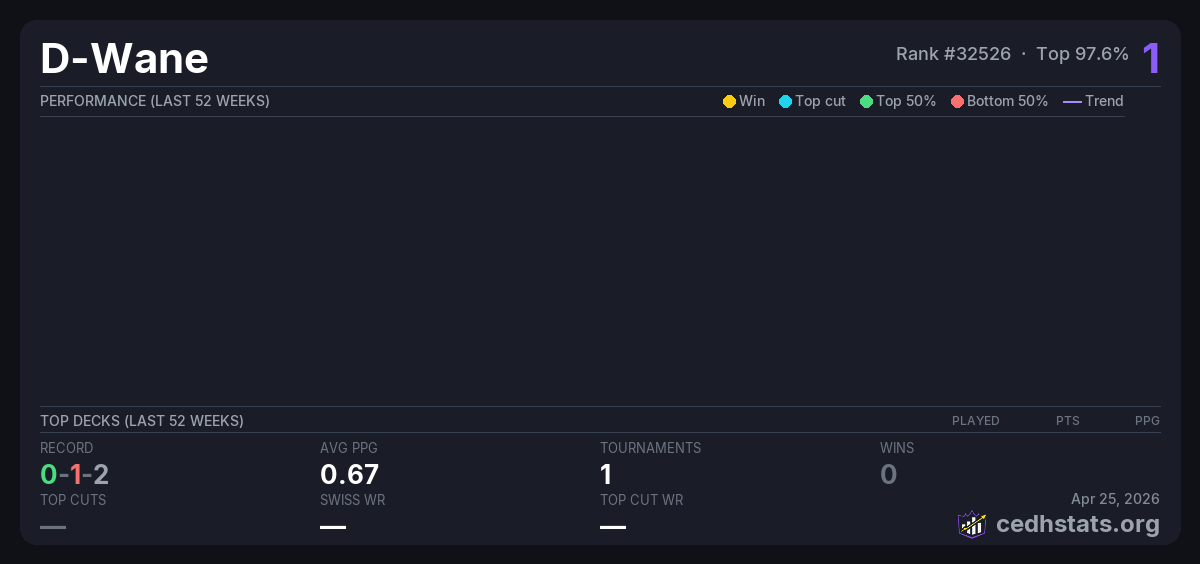Click the yellow Win legend dot
Image resolution: width=1200 pixels, height=564 pixels.
729,101
